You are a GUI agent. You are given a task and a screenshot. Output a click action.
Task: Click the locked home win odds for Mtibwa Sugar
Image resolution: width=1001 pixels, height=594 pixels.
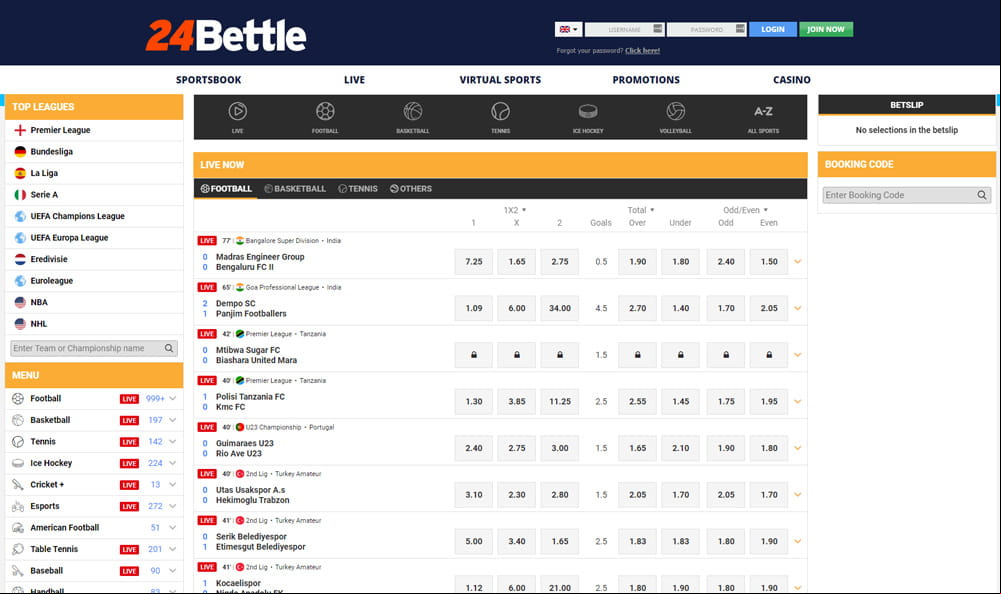(474, 355)
